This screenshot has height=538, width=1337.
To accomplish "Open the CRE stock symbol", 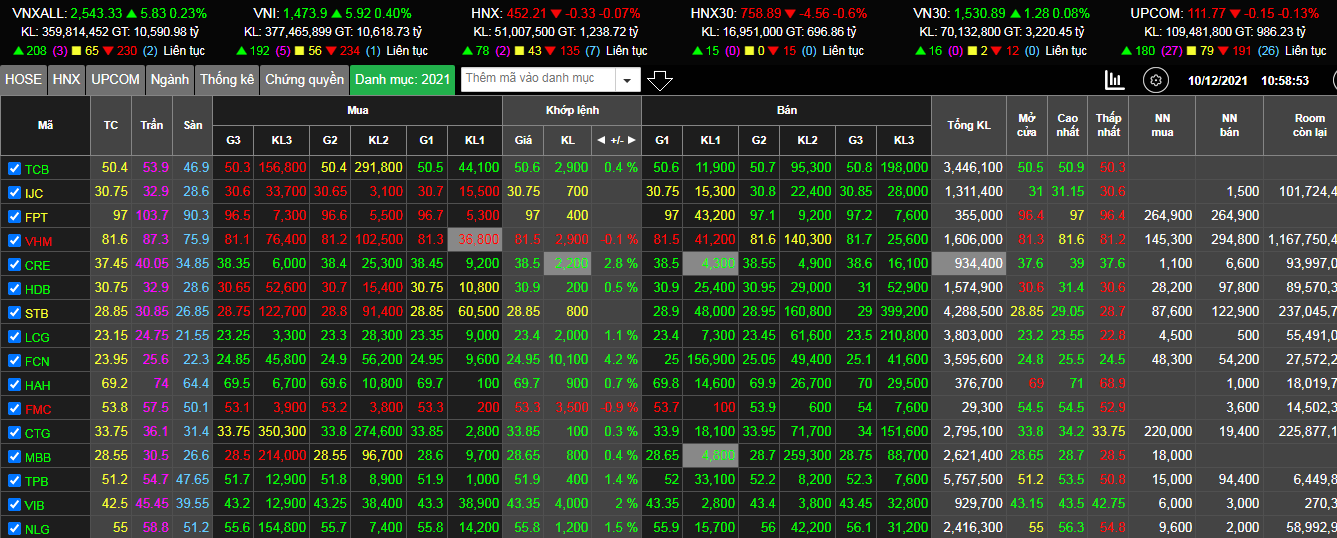I will (x=37, y=265).
